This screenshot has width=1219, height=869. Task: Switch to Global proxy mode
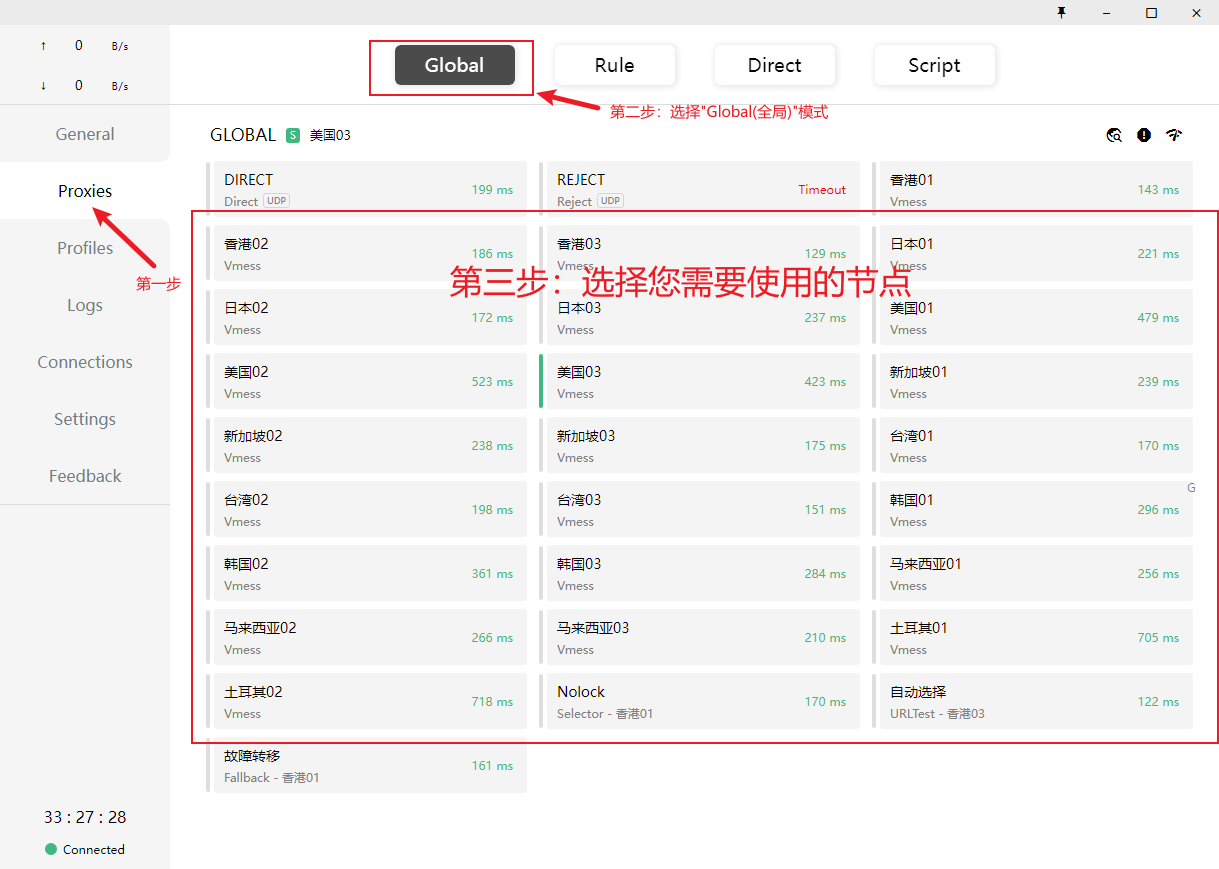pyautogui.click(x=454, y=65)
